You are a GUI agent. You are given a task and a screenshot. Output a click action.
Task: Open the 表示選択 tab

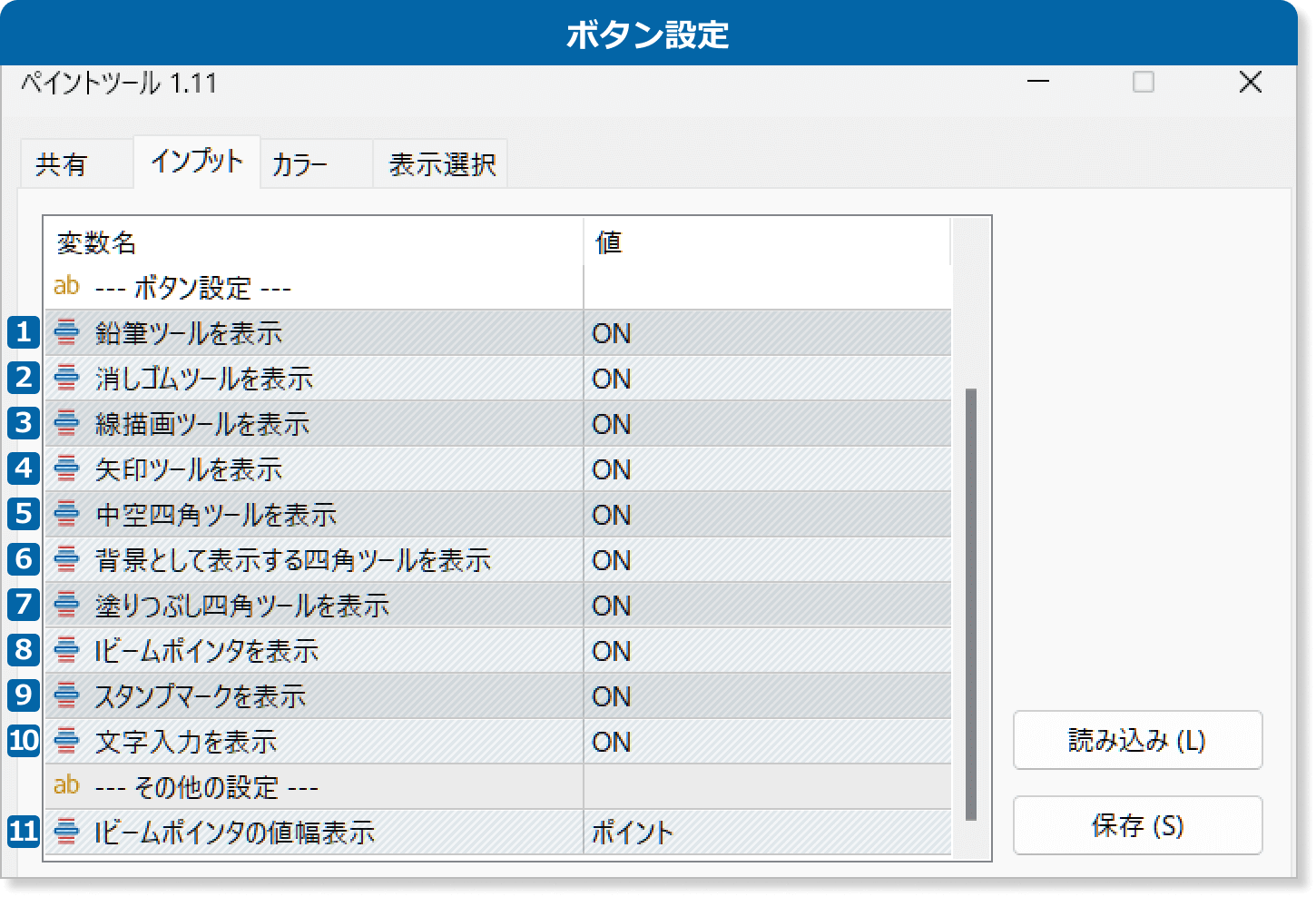pyautogui.click(x=442, y=165)
